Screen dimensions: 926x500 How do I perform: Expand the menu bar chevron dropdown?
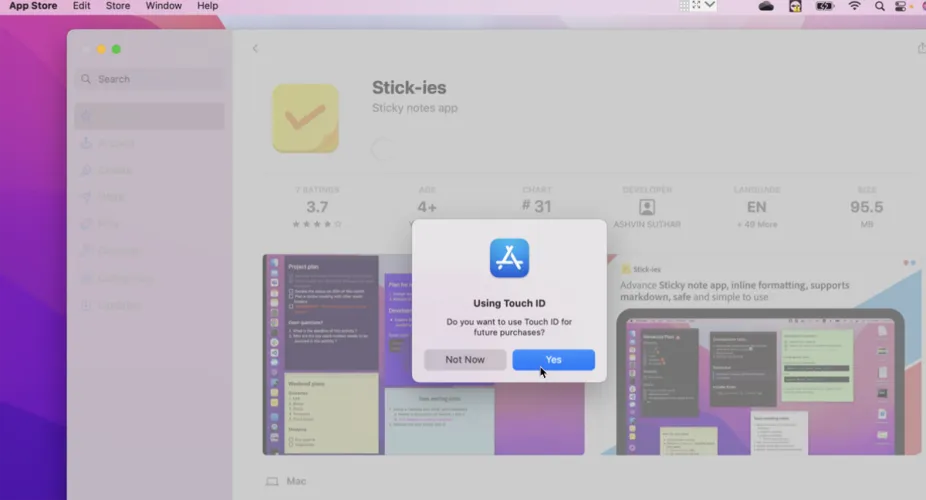pyautogui.click(x=710, y=5)
